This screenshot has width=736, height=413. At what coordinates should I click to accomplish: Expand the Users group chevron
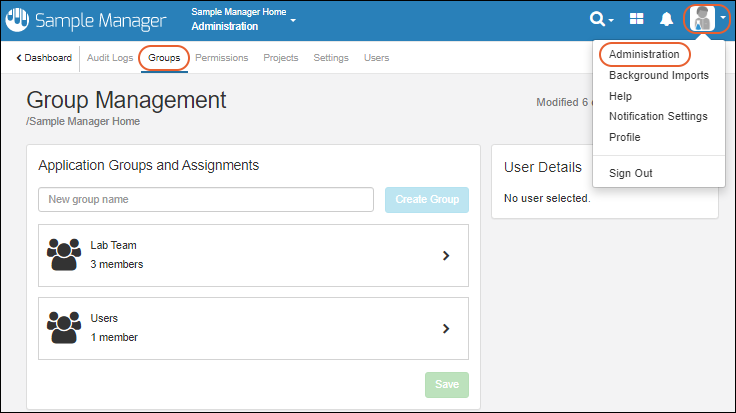pyautogui.click(x=446, y=328)
